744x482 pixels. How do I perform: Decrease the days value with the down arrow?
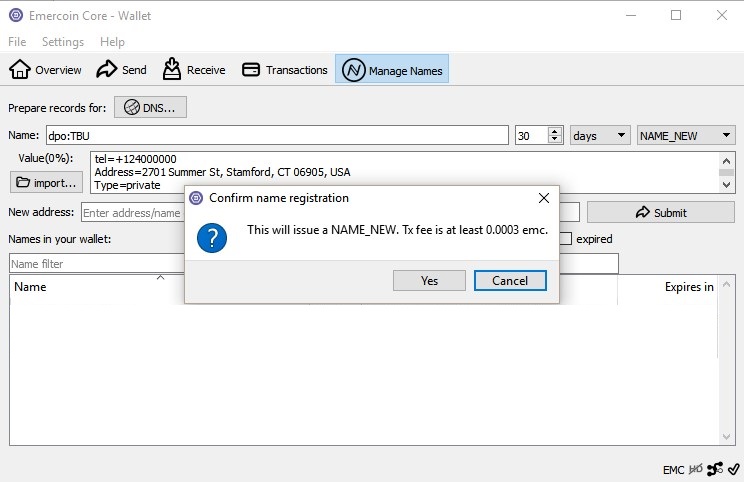click(x=554, y=139)
